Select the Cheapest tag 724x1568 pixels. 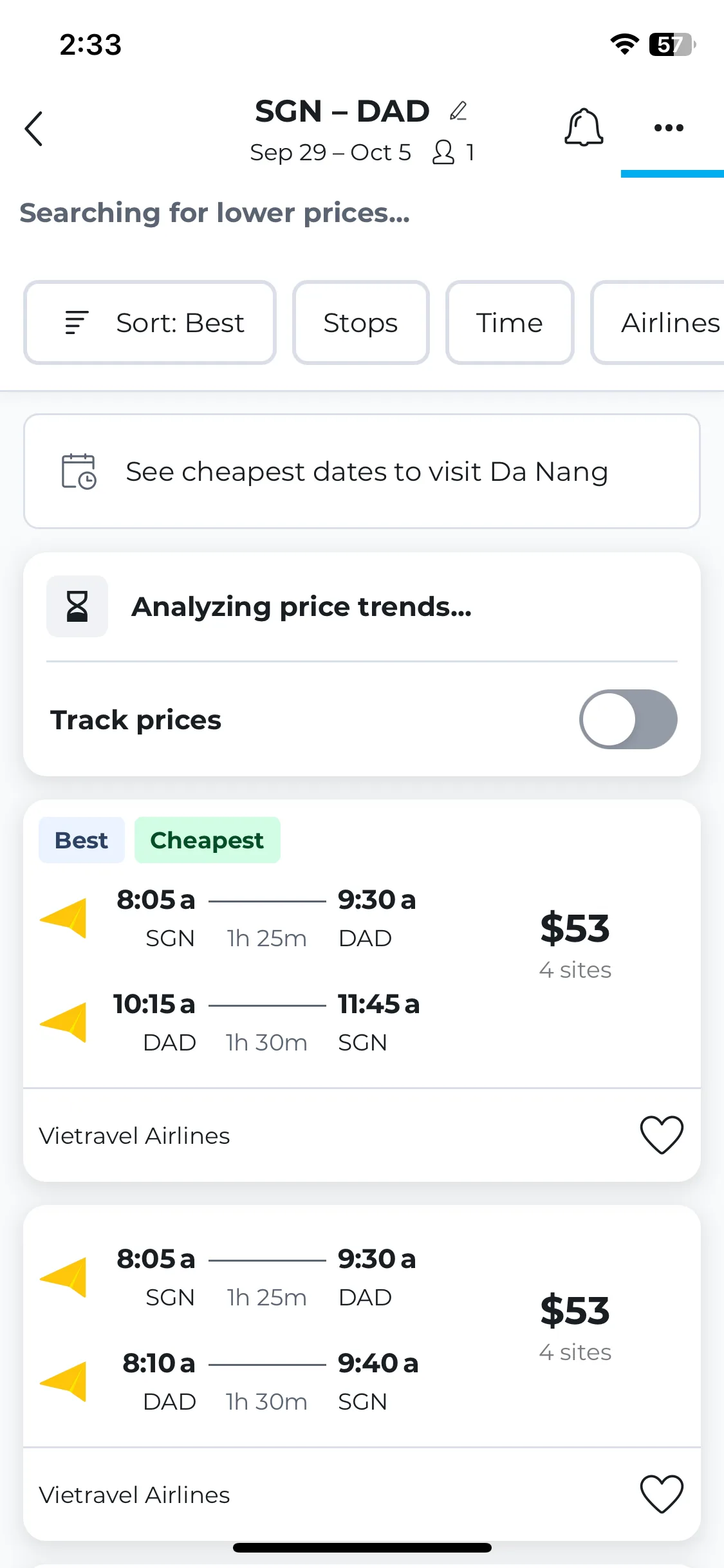pos(207,840)
